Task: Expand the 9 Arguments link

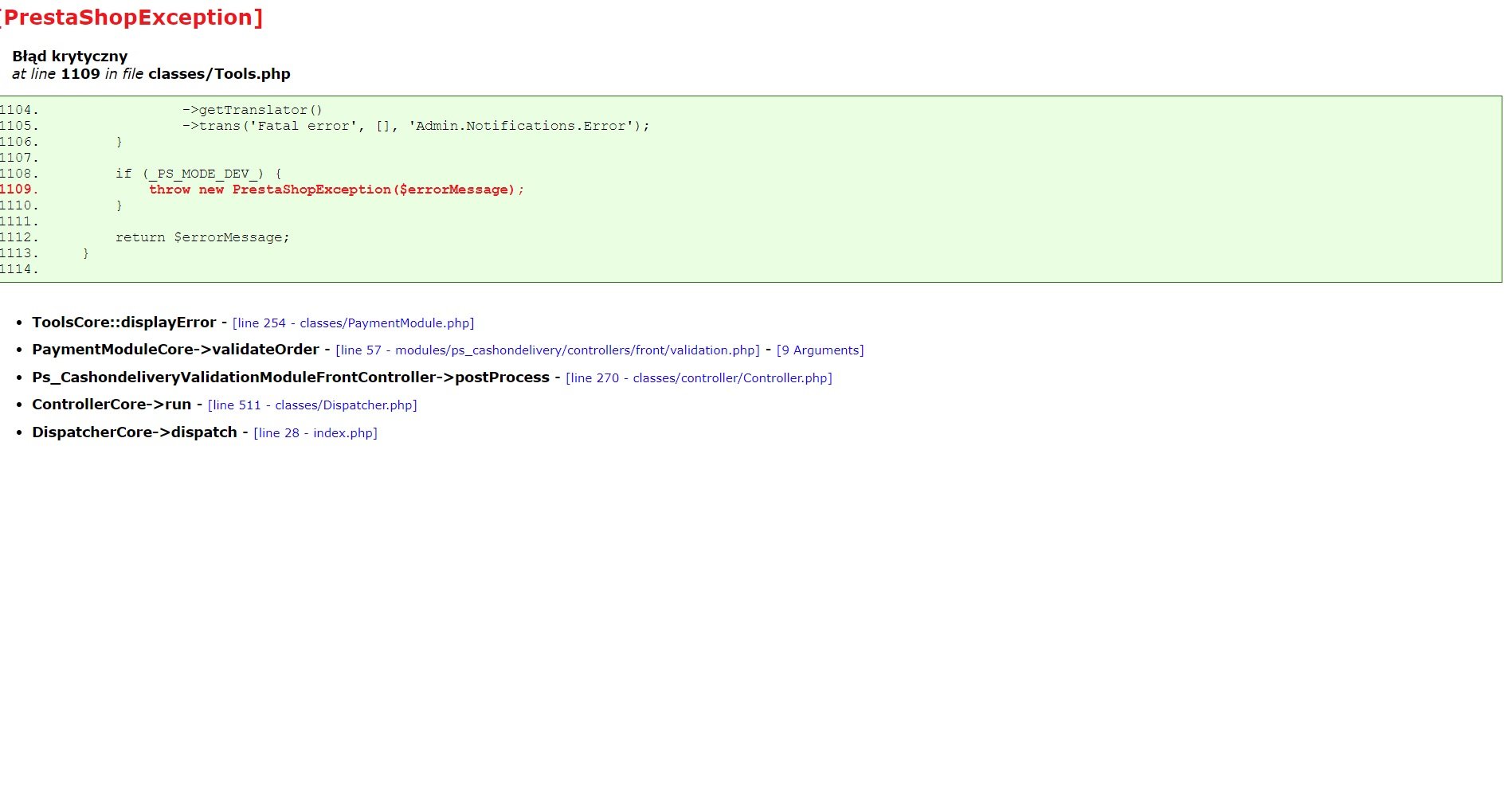Action: [x=820, y=350]
